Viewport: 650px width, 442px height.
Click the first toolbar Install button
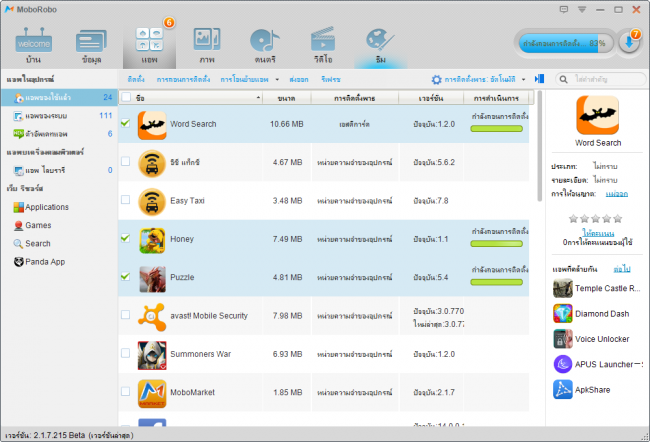tap(136, 79)
